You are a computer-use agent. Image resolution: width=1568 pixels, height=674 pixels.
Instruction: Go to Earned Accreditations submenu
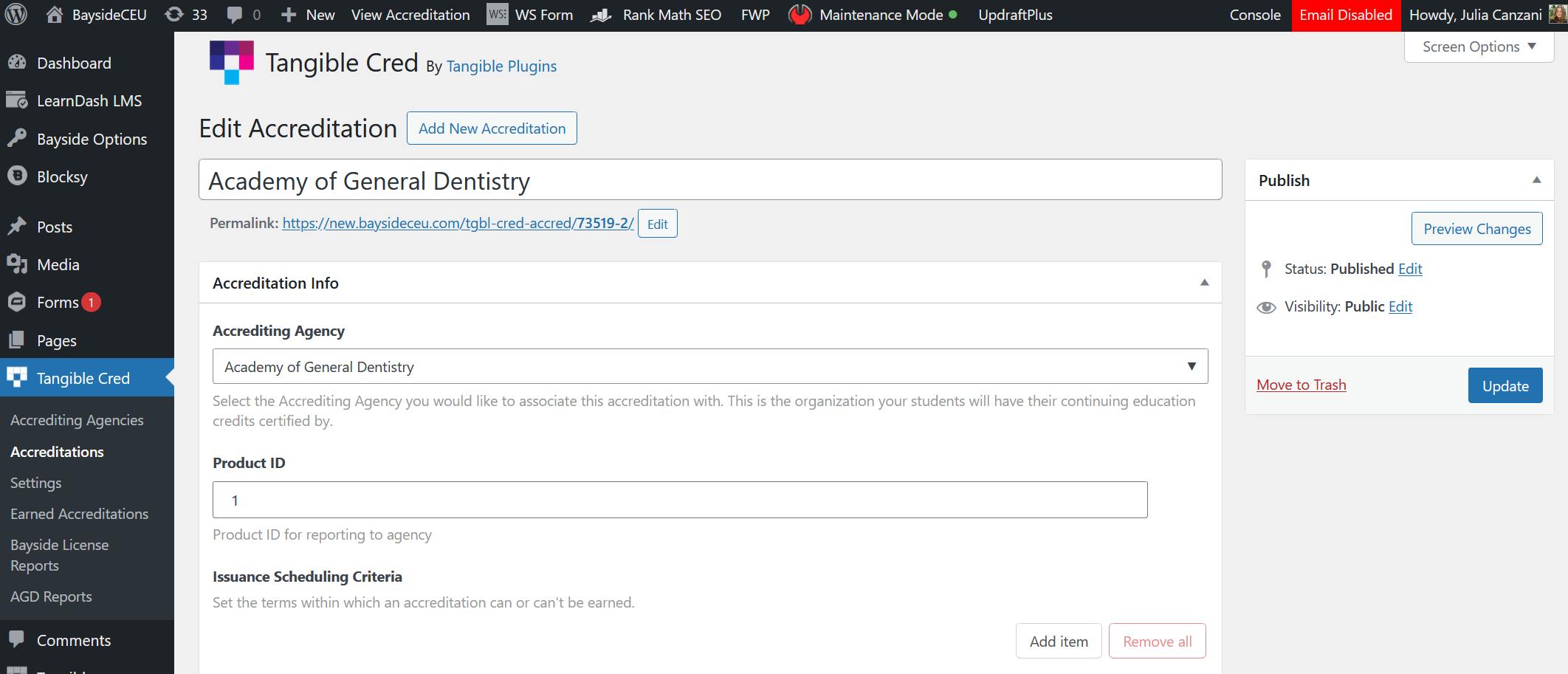79,514
